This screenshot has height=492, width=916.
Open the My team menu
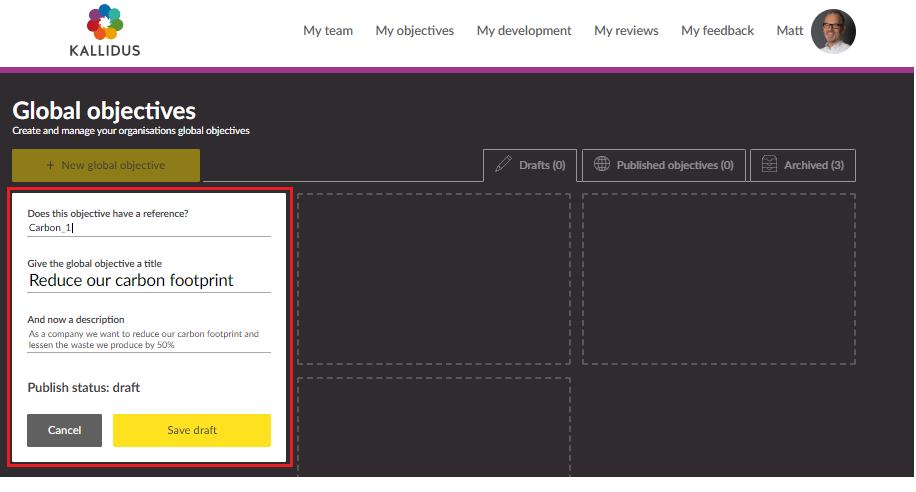pos(328,31)
